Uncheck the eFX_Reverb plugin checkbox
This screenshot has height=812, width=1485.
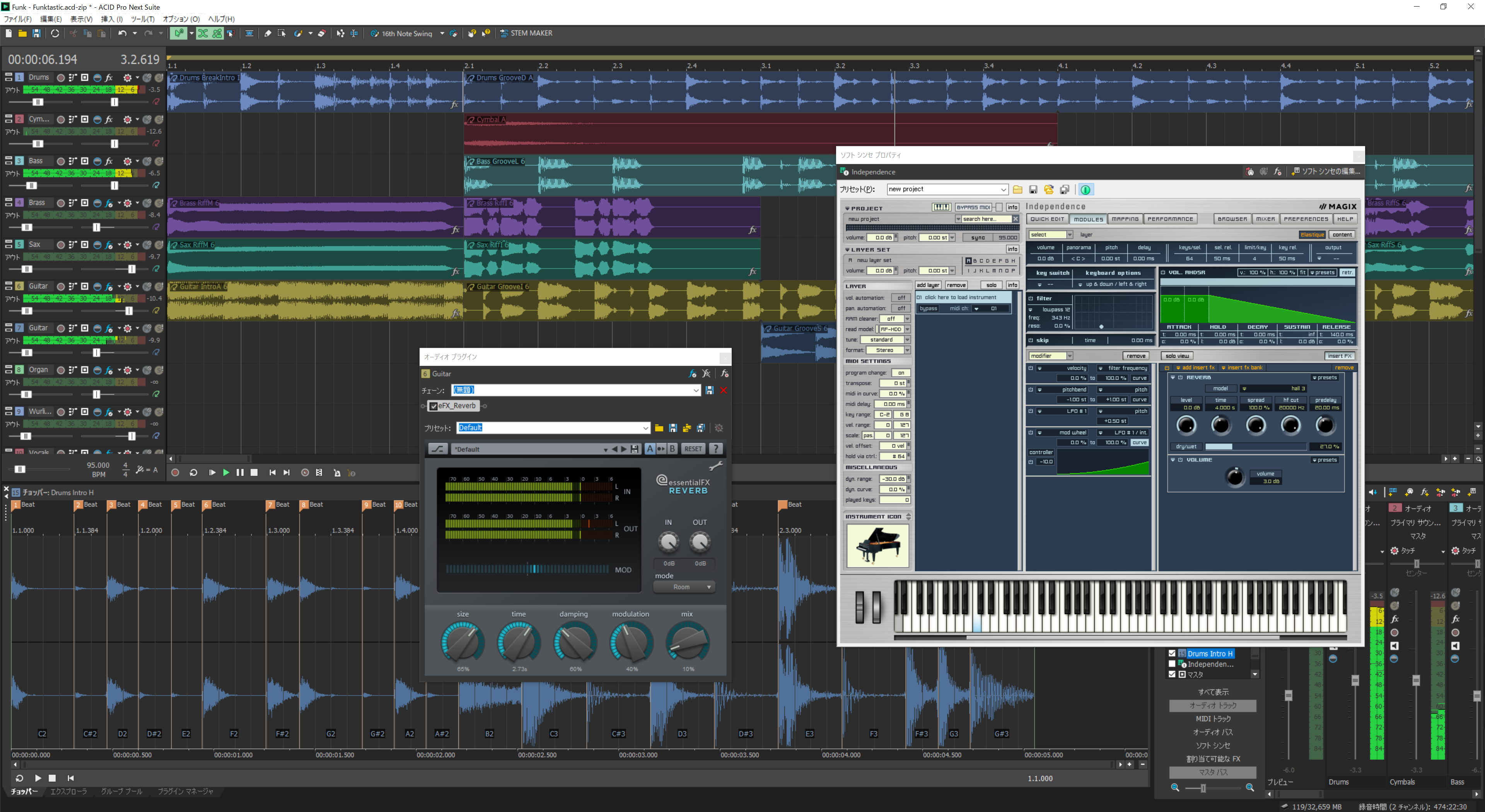(x=434, y=406)
